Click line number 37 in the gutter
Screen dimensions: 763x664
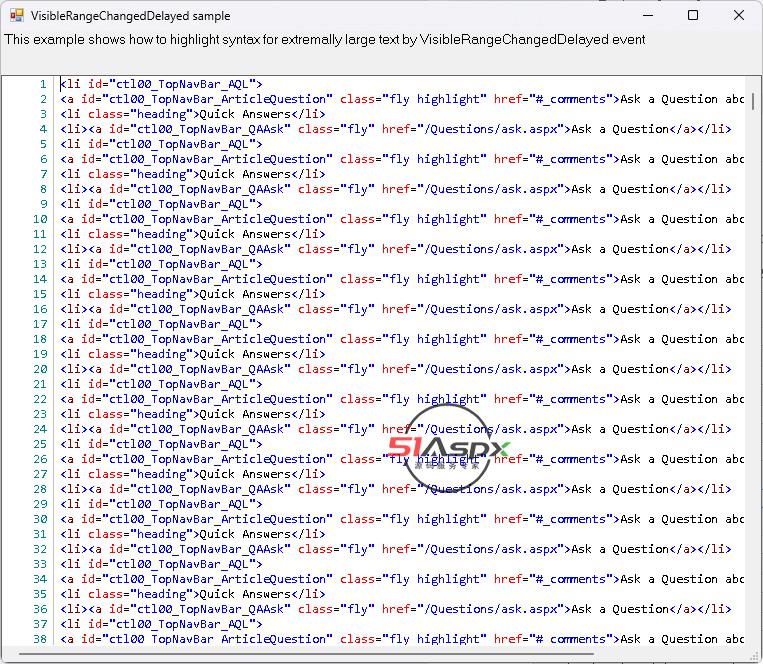click(x=40, y=624)
